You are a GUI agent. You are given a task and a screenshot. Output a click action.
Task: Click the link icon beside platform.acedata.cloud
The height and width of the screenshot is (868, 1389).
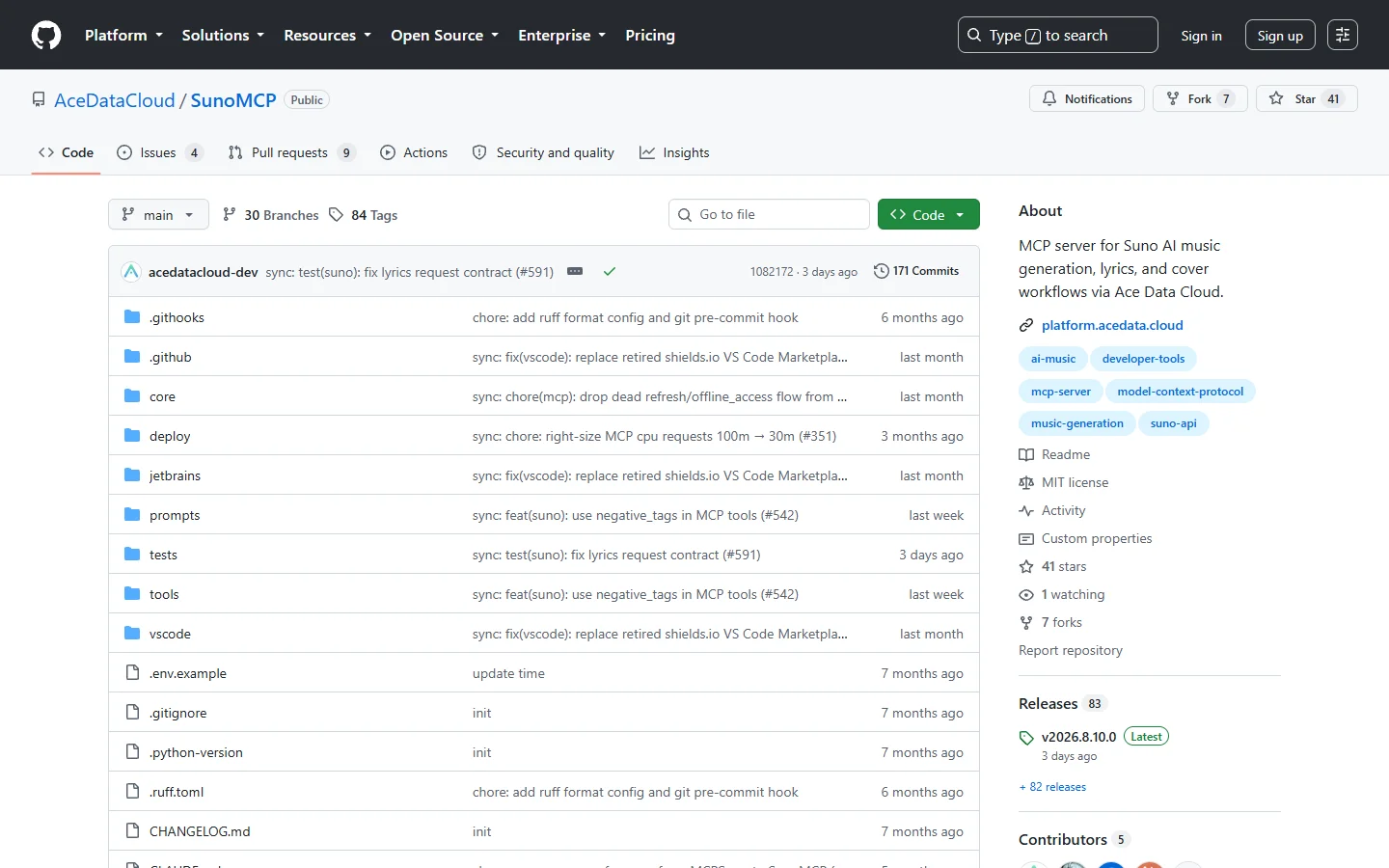(x=1026, y=326)
